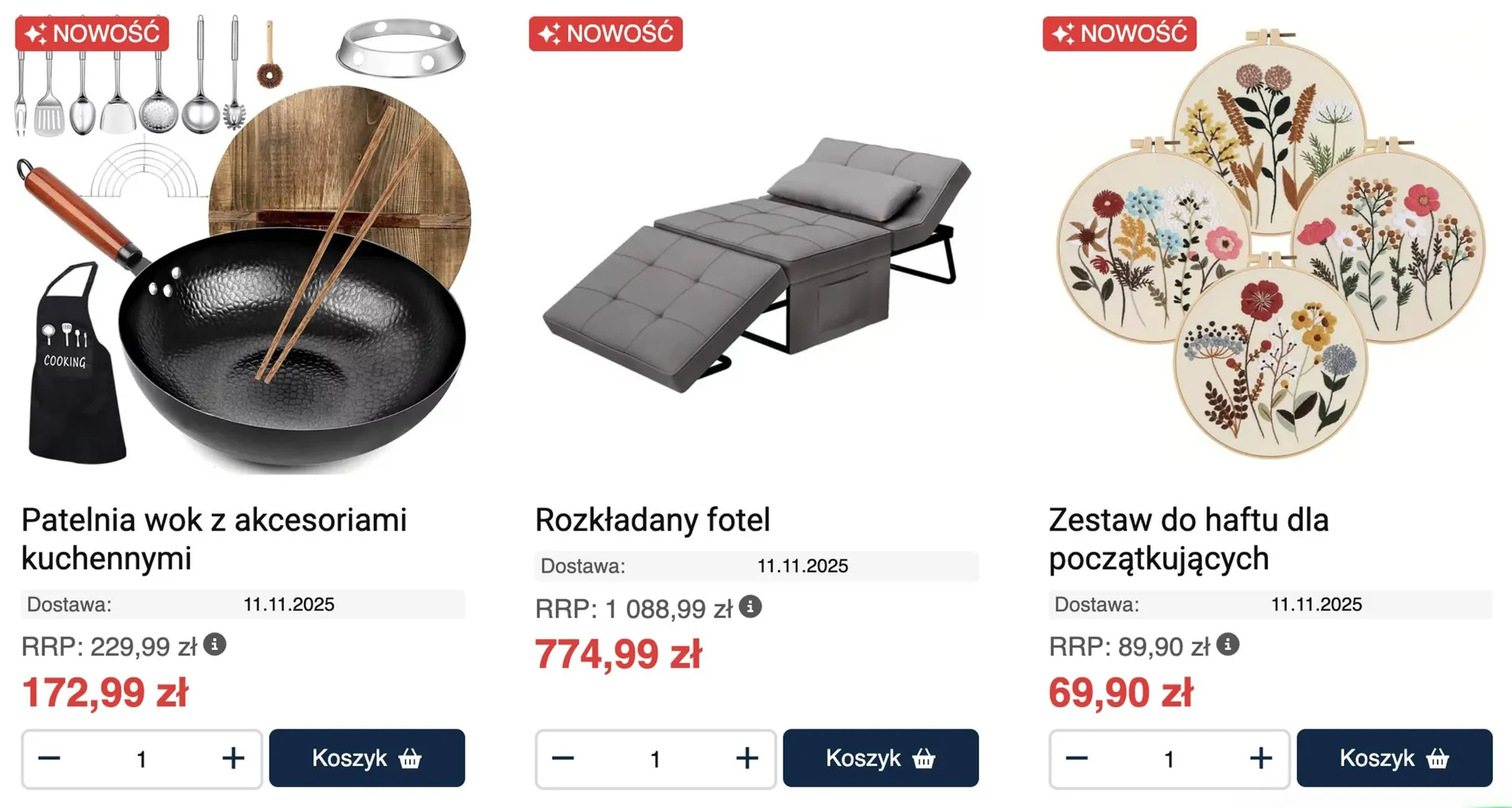Increase wok pan quantity with plus
Viewport: 1512px width, 808px height.
pyautogui.click(x=233, y=758)
